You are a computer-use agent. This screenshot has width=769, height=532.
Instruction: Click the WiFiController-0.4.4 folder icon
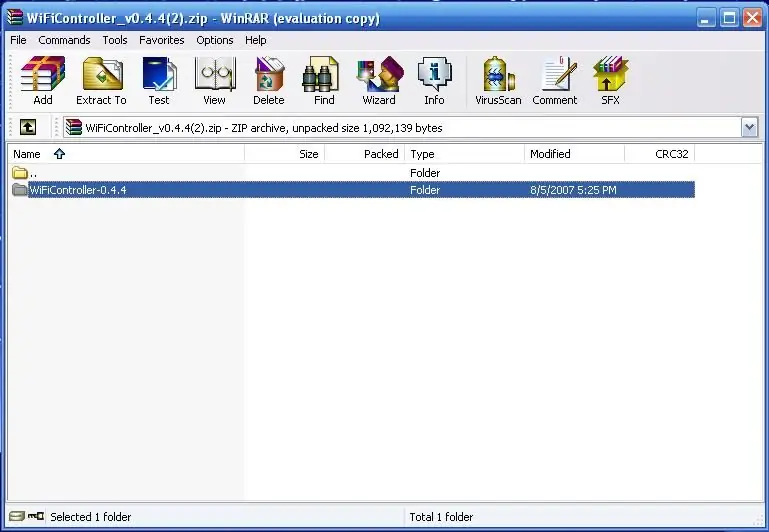click(x=20, y=190)
